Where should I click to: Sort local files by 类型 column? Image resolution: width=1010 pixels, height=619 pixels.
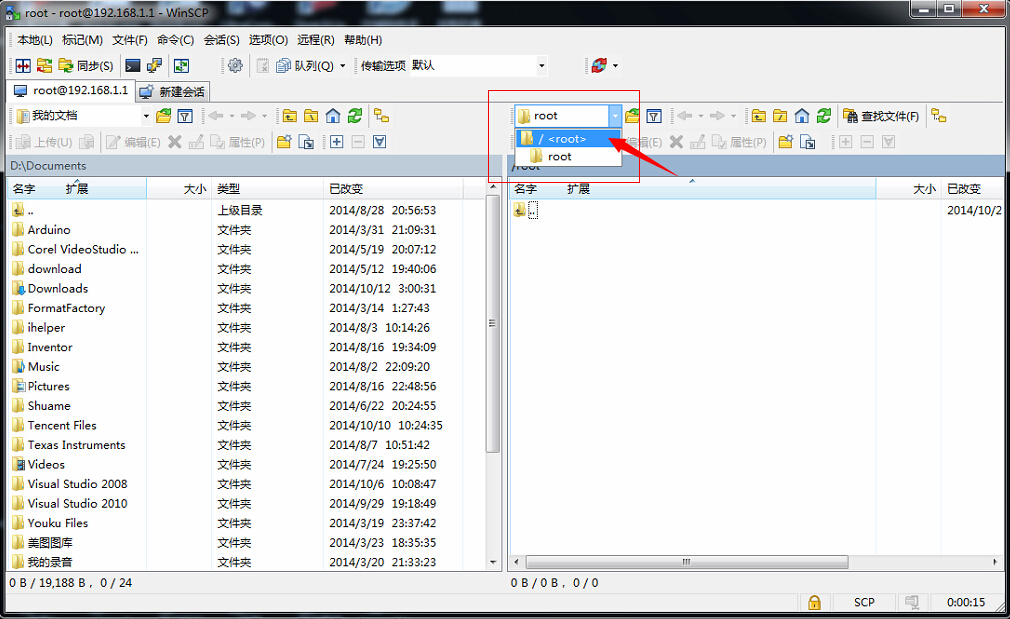point(267,189)
